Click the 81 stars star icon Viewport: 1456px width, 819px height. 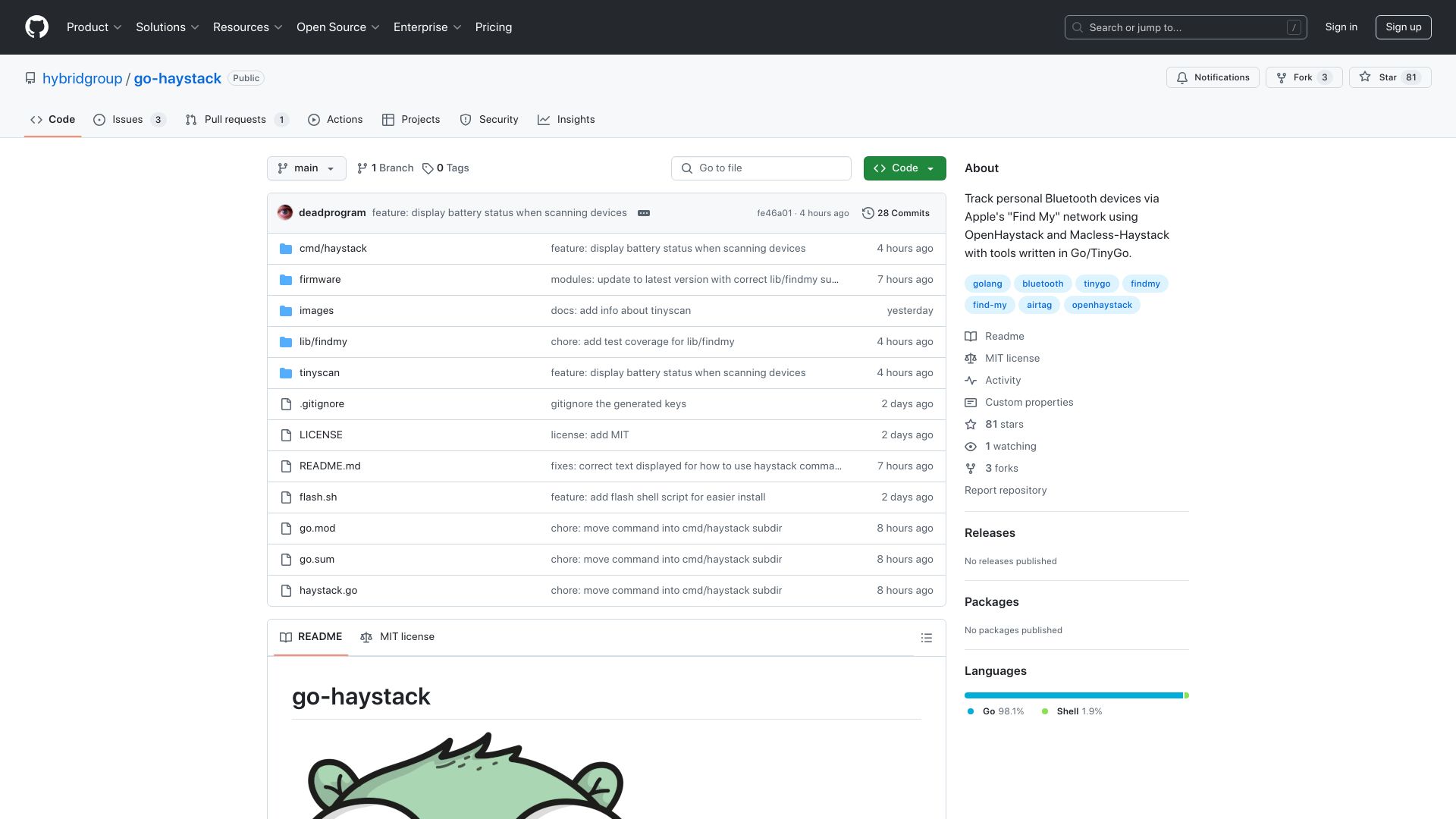click(x=971, y=425)
